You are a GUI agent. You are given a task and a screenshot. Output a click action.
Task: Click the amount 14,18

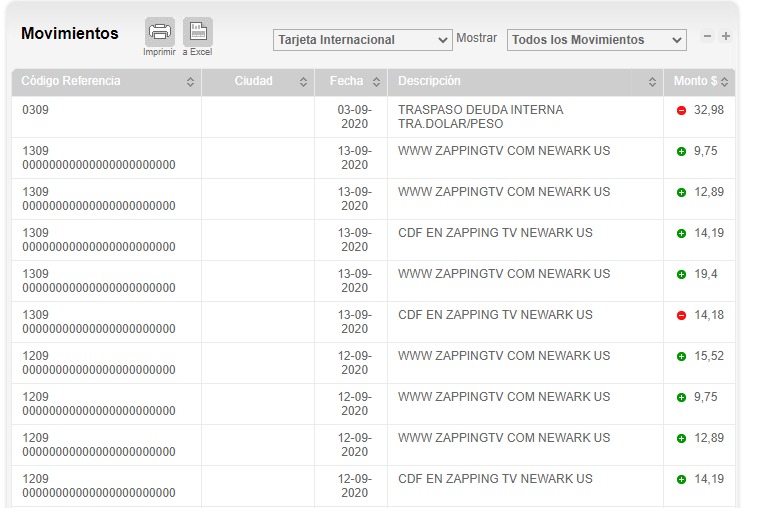(709, 315)
